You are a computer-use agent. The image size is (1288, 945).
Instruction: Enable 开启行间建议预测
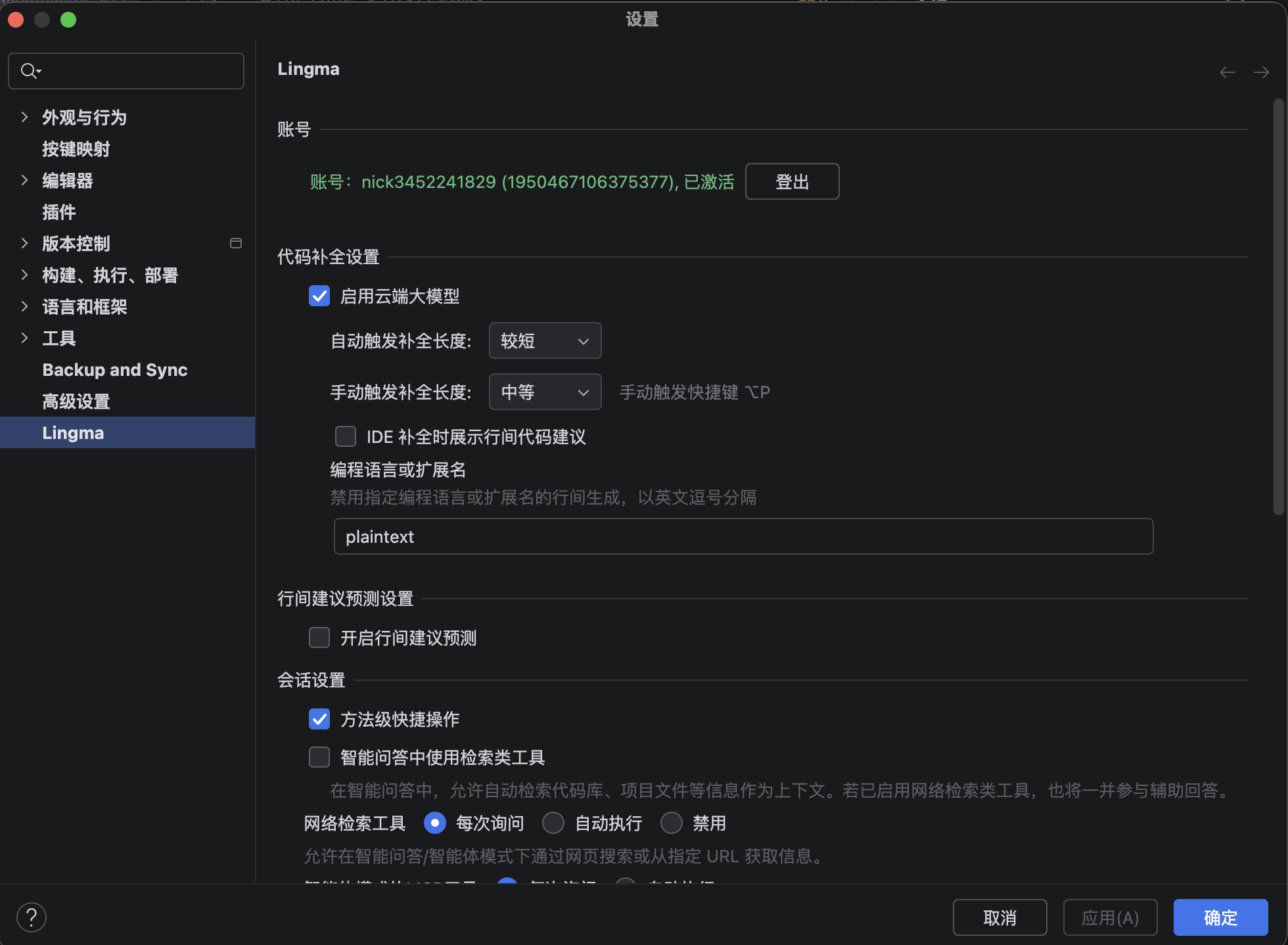point(319,637)
